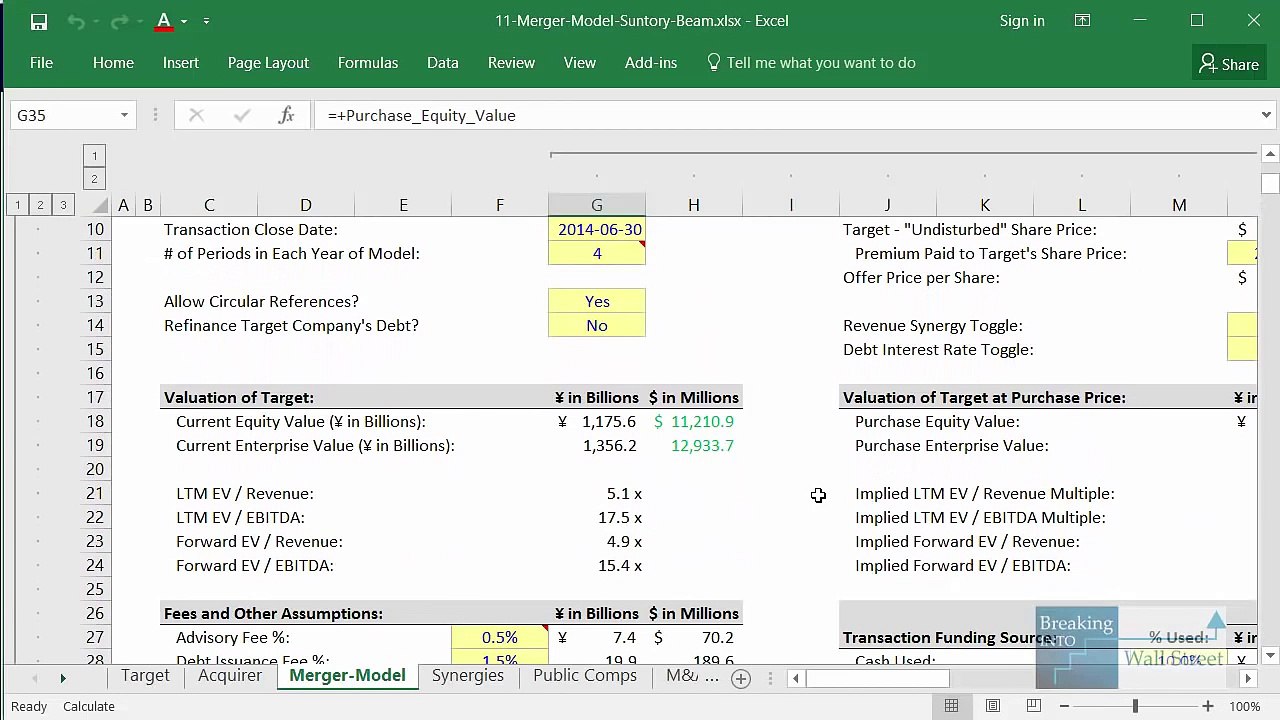Click the sheet tab scroll right arrow
The height and width of the screenshot is (720, 1280).
[62, 678]
